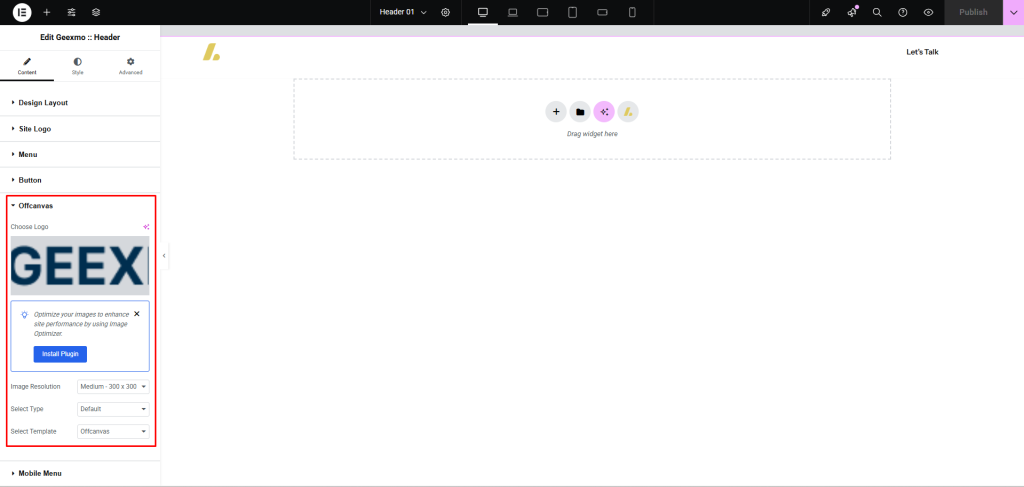
Task: Open the Select Template dropdown
Action: pyautogui.click(x=113, y=431)
